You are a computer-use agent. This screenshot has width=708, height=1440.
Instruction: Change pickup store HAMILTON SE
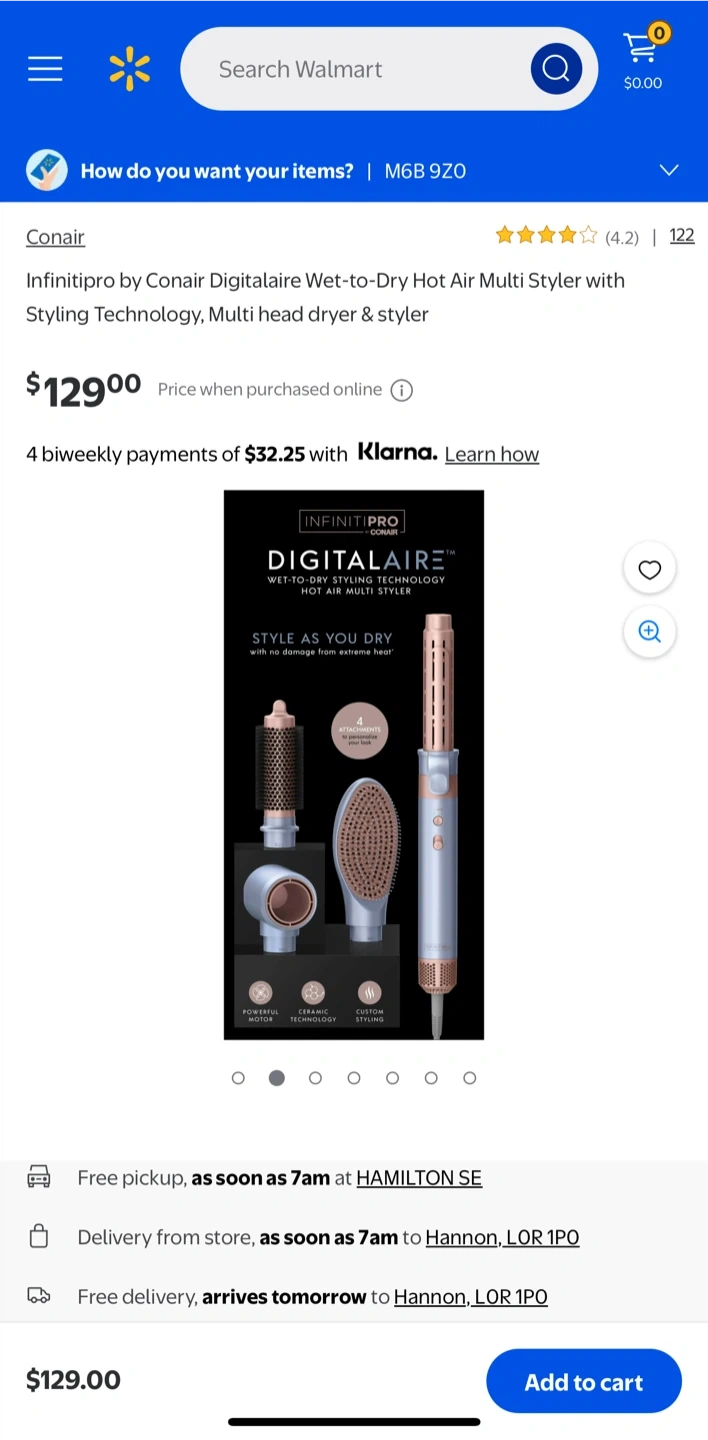tap(419, 1178)
